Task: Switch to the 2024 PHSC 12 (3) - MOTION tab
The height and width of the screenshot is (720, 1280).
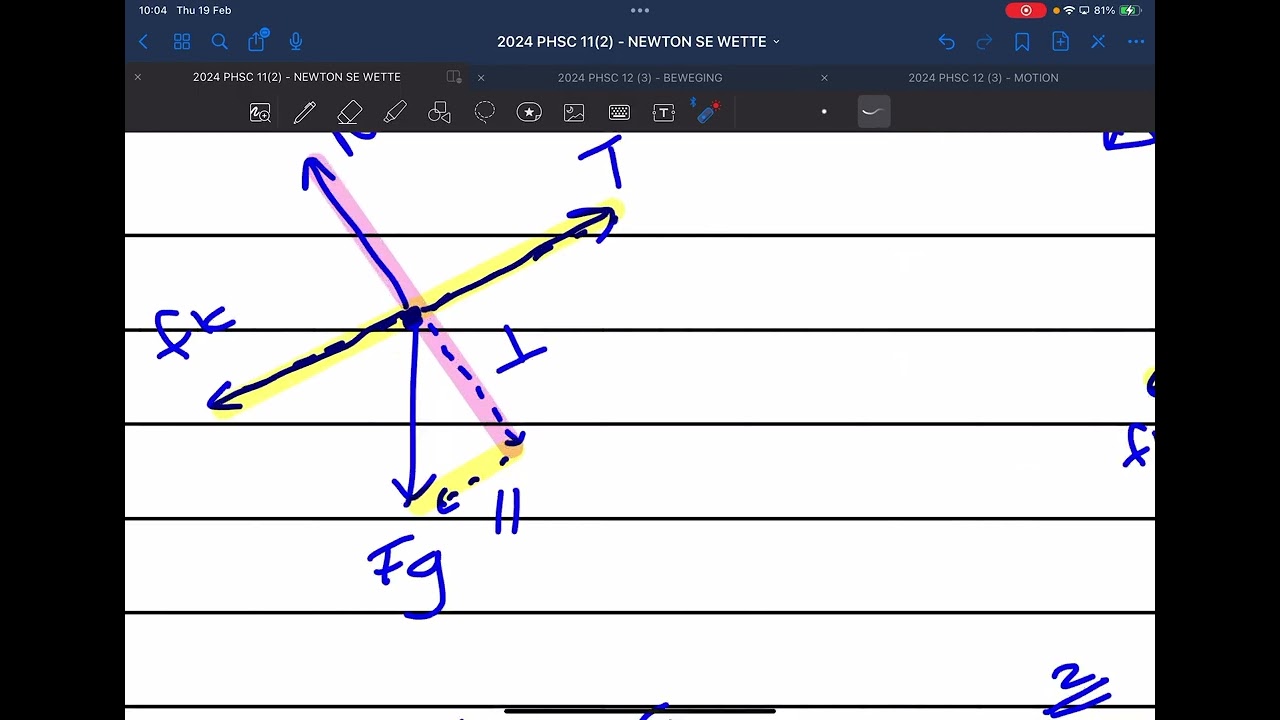Action: (983, 77)
